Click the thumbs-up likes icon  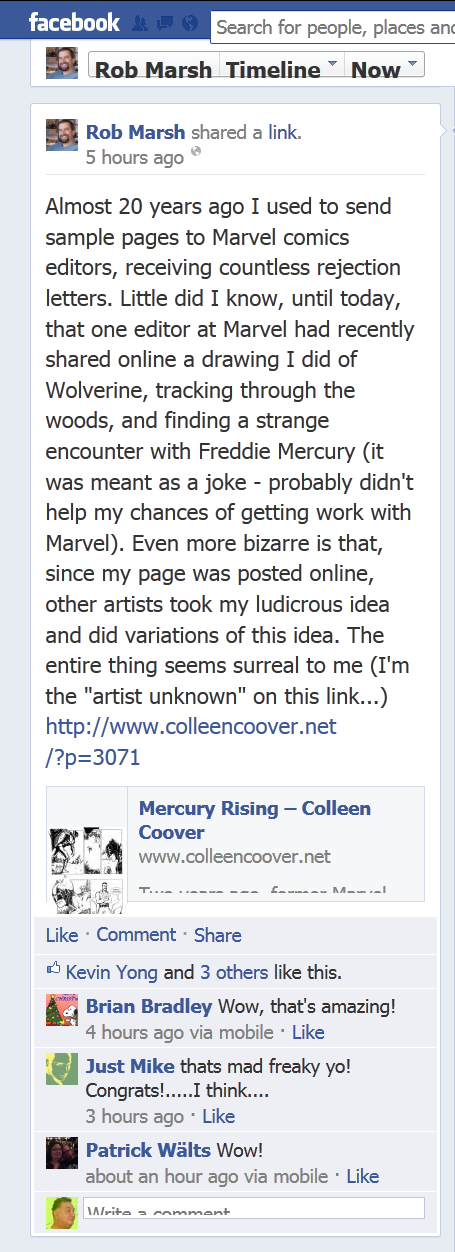tap(53, 969)
